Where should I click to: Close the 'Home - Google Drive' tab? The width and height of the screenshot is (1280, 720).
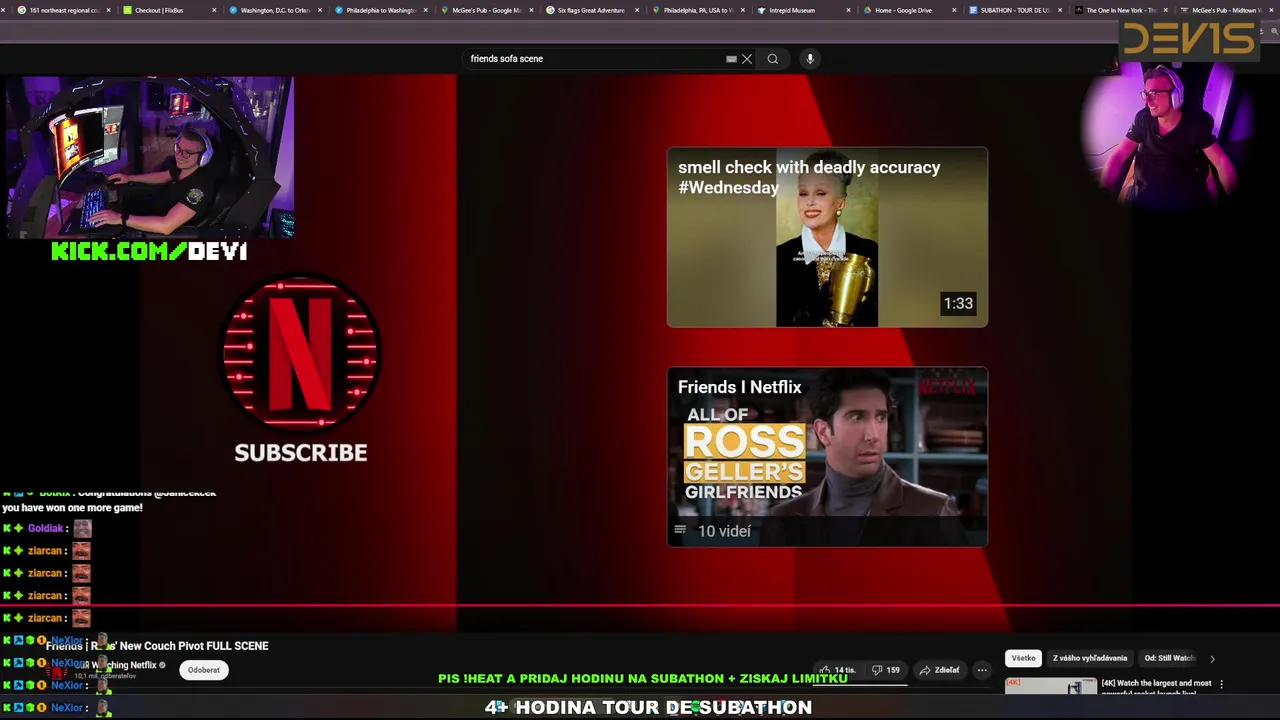pyautogui.click(x=955, y=10)
